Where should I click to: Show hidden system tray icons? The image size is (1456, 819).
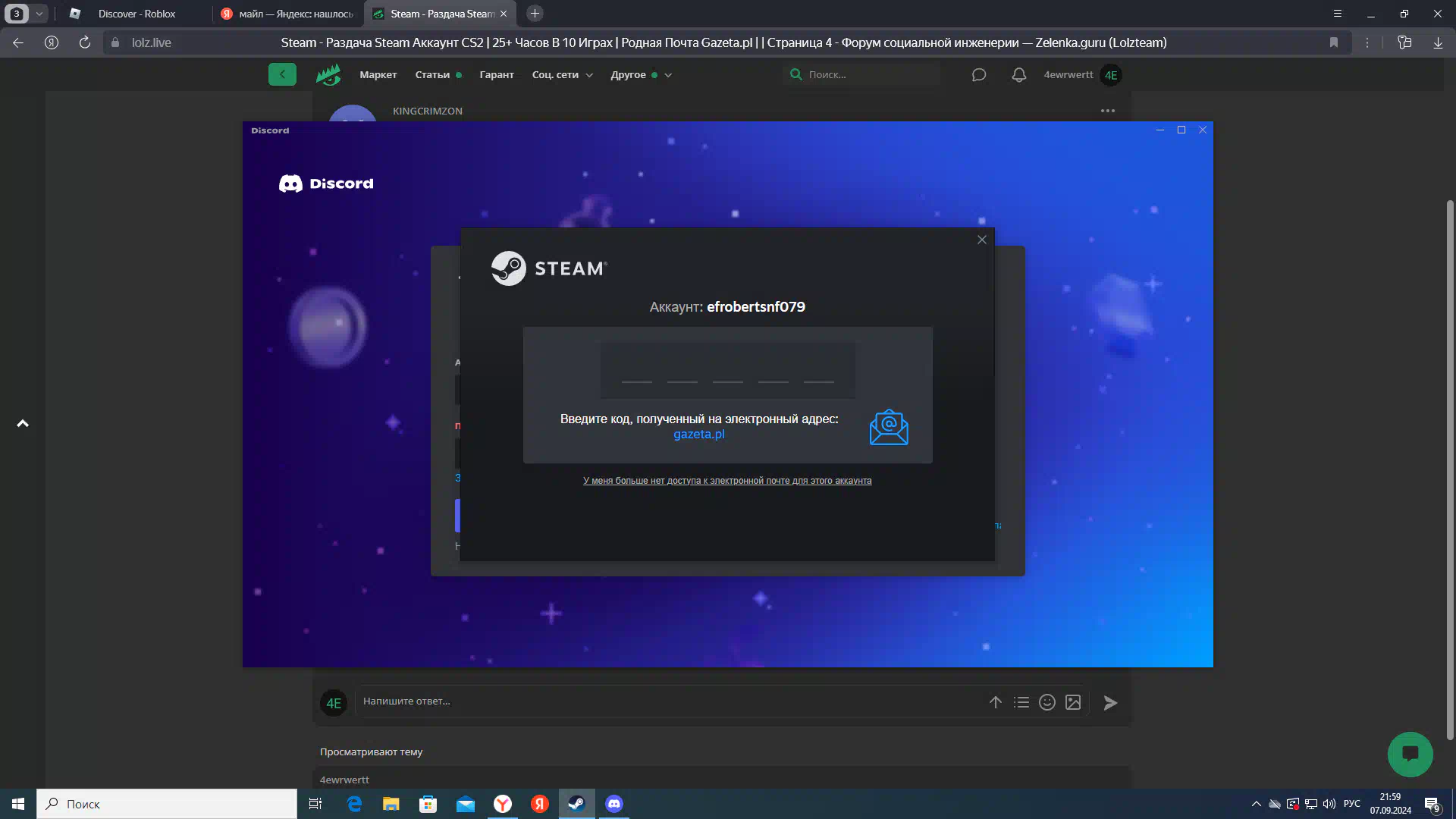[1257, 804]
